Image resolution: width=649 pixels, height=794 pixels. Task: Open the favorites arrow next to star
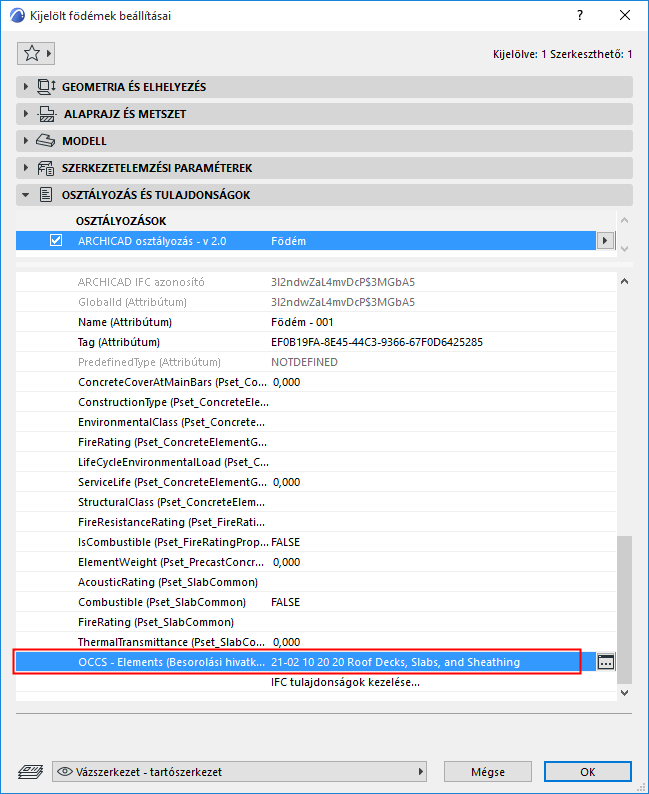click(49, 53)
